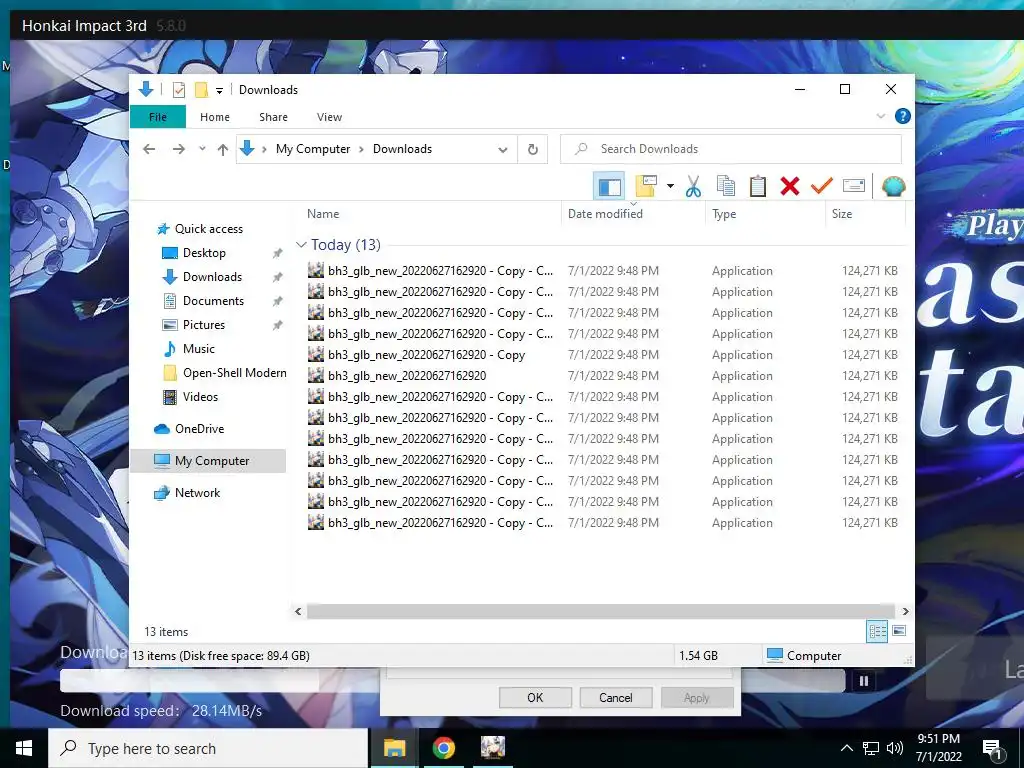Go Forward with the right arrow
This screenshot has height=768, width=1024.
tap(178, 150)
